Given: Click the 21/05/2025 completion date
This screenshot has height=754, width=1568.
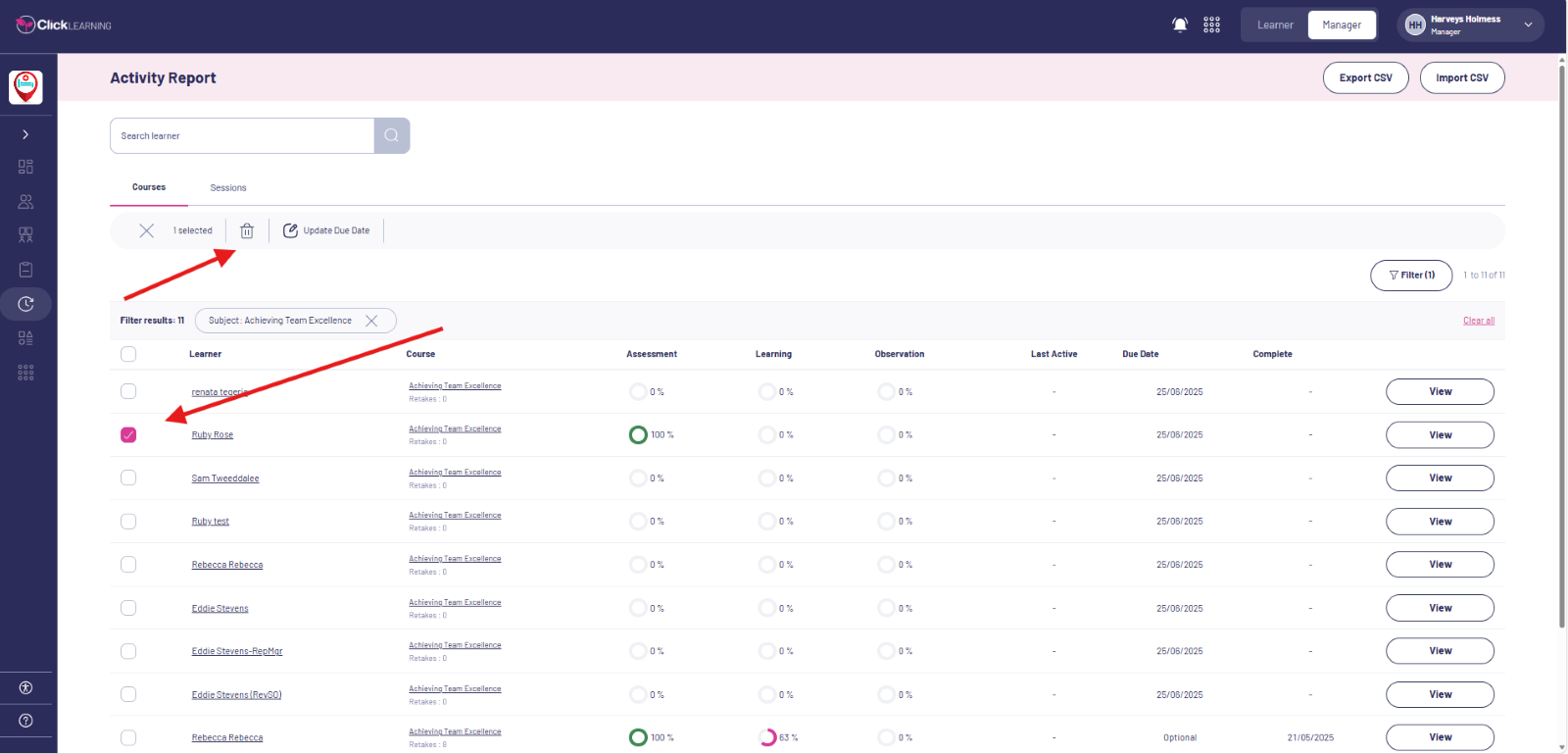Looking at the screenshot, I should 1310,737.
